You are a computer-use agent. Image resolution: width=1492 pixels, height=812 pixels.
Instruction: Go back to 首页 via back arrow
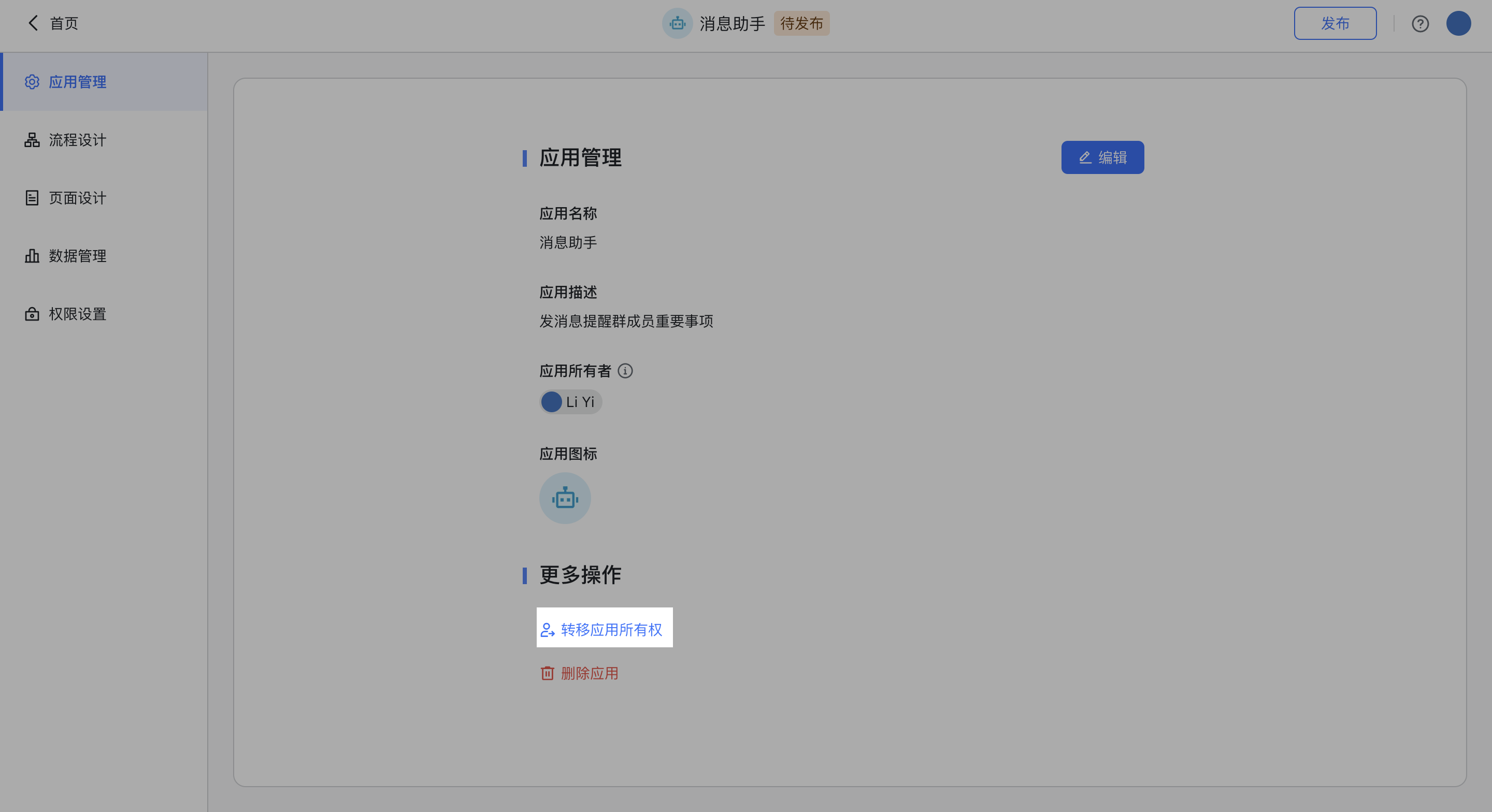tap(33, 23)
